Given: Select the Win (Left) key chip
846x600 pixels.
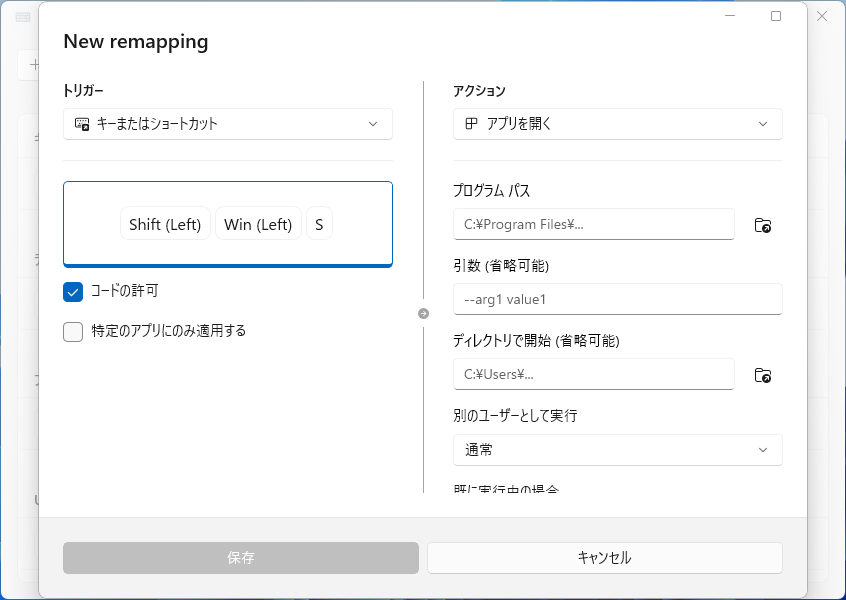Looking at the screenshot, I should click(x=258, y=223).
